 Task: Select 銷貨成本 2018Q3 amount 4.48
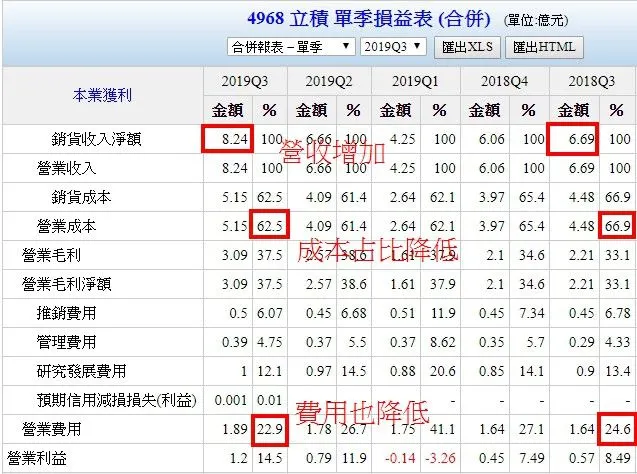coord(581,197)
